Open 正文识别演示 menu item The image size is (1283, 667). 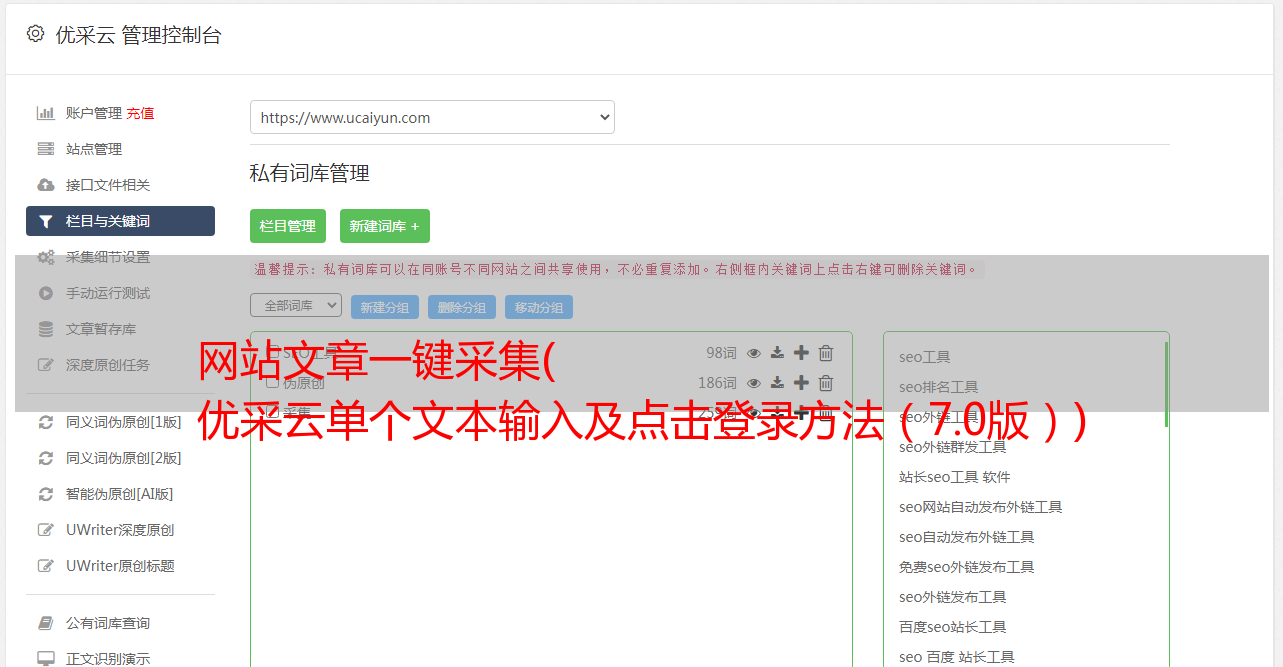[108, 659]
